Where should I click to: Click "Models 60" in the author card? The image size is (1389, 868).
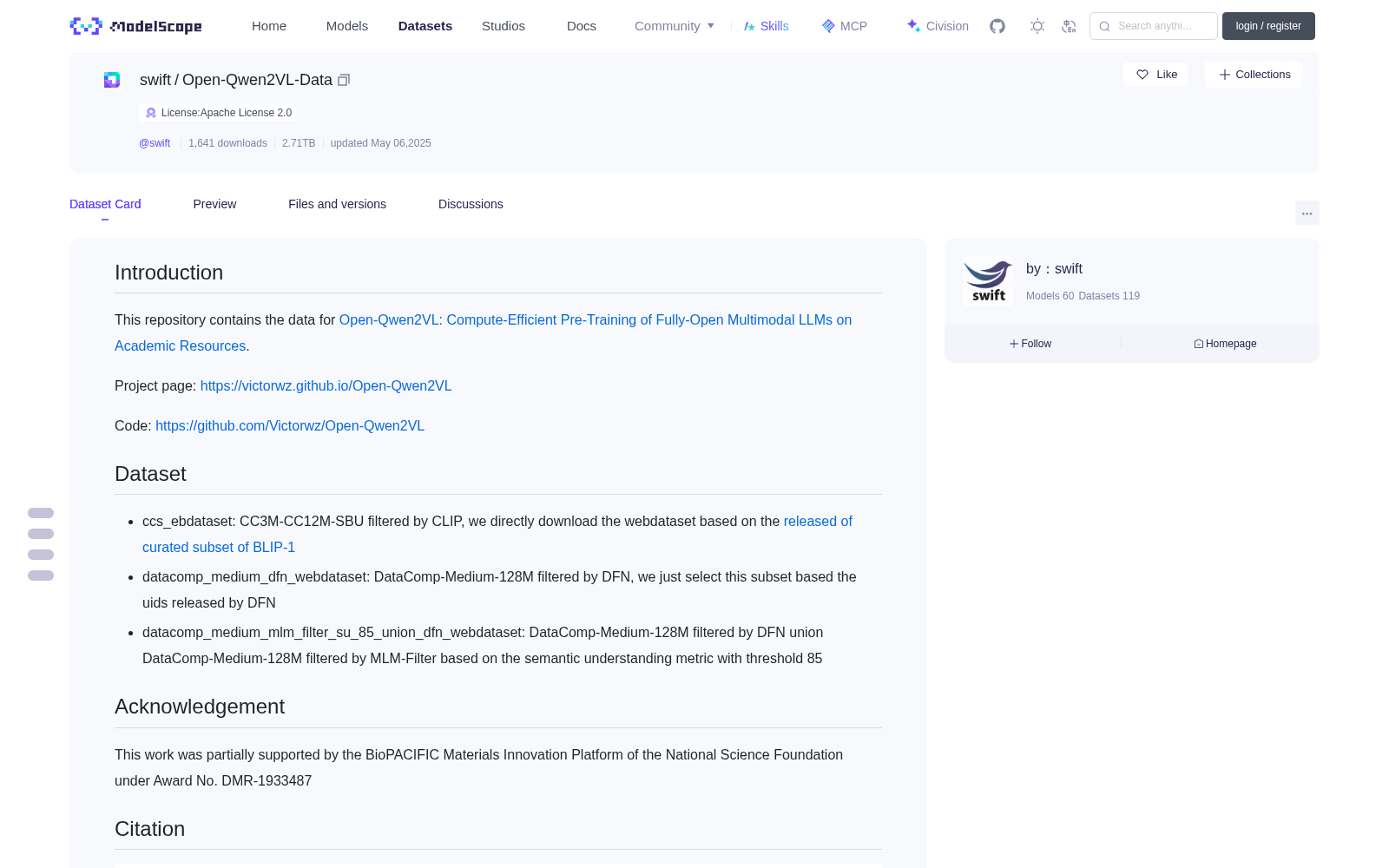coord(1050,296)
